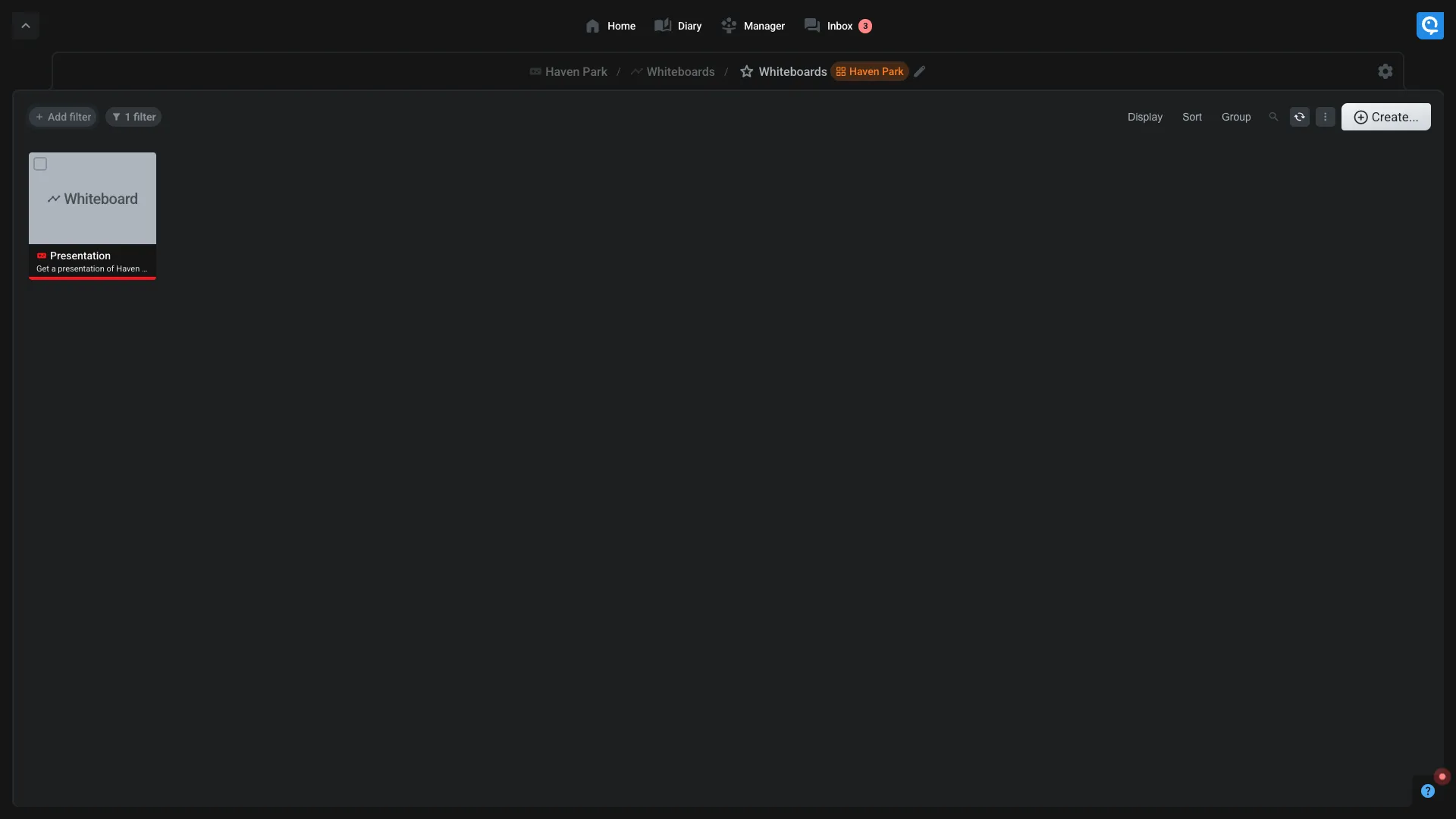Click the Create... button

point(1385,117)
